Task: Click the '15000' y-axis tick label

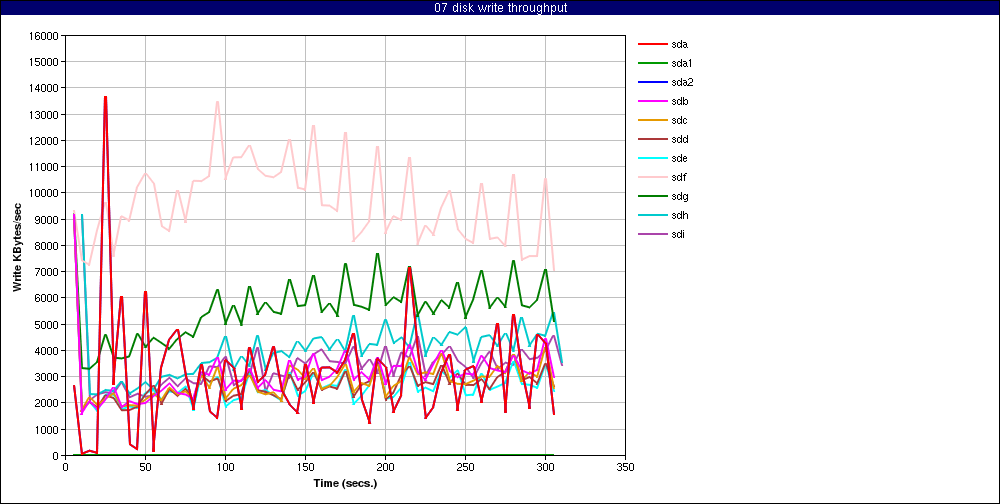Action: click(x=45, y=62)
